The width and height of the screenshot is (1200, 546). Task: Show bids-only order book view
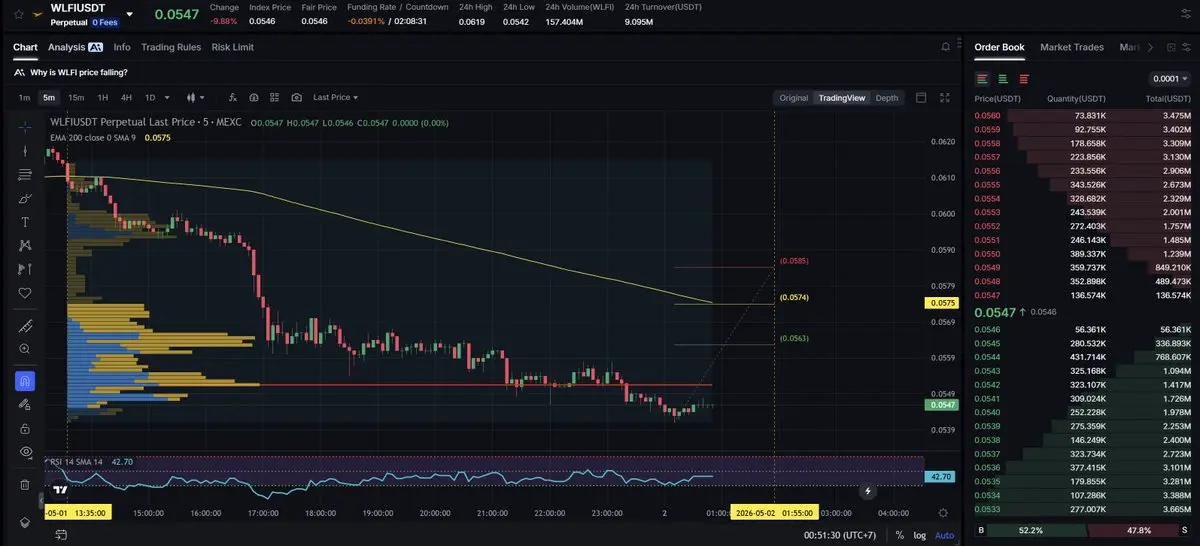tap(1003, 78)
